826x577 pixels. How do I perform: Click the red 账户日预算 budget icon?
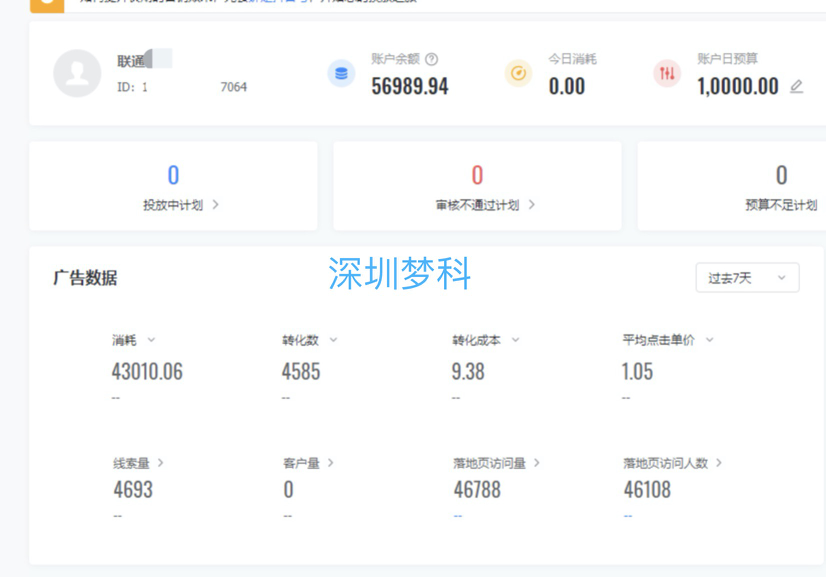tap(666, 72)
